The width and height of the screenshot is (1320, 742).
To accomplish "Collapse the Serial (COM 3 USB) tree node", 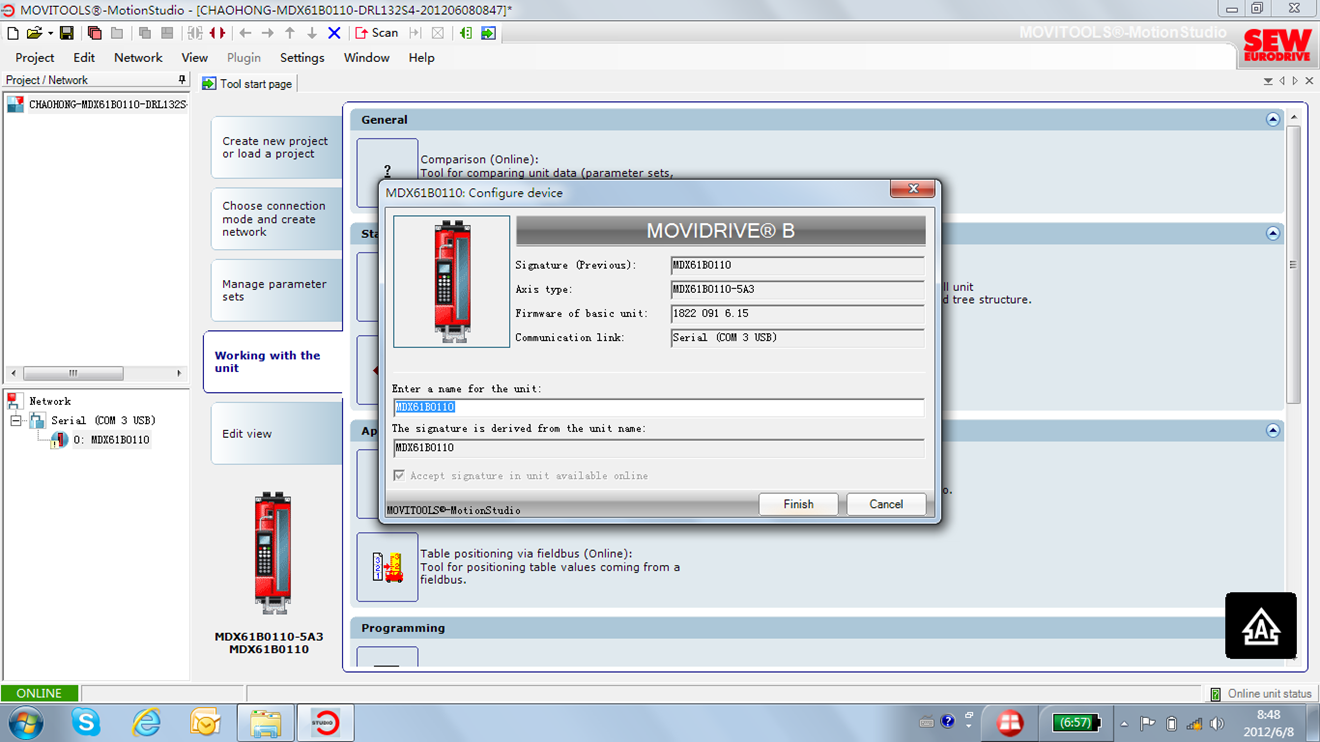I will [x=16, y=421].
